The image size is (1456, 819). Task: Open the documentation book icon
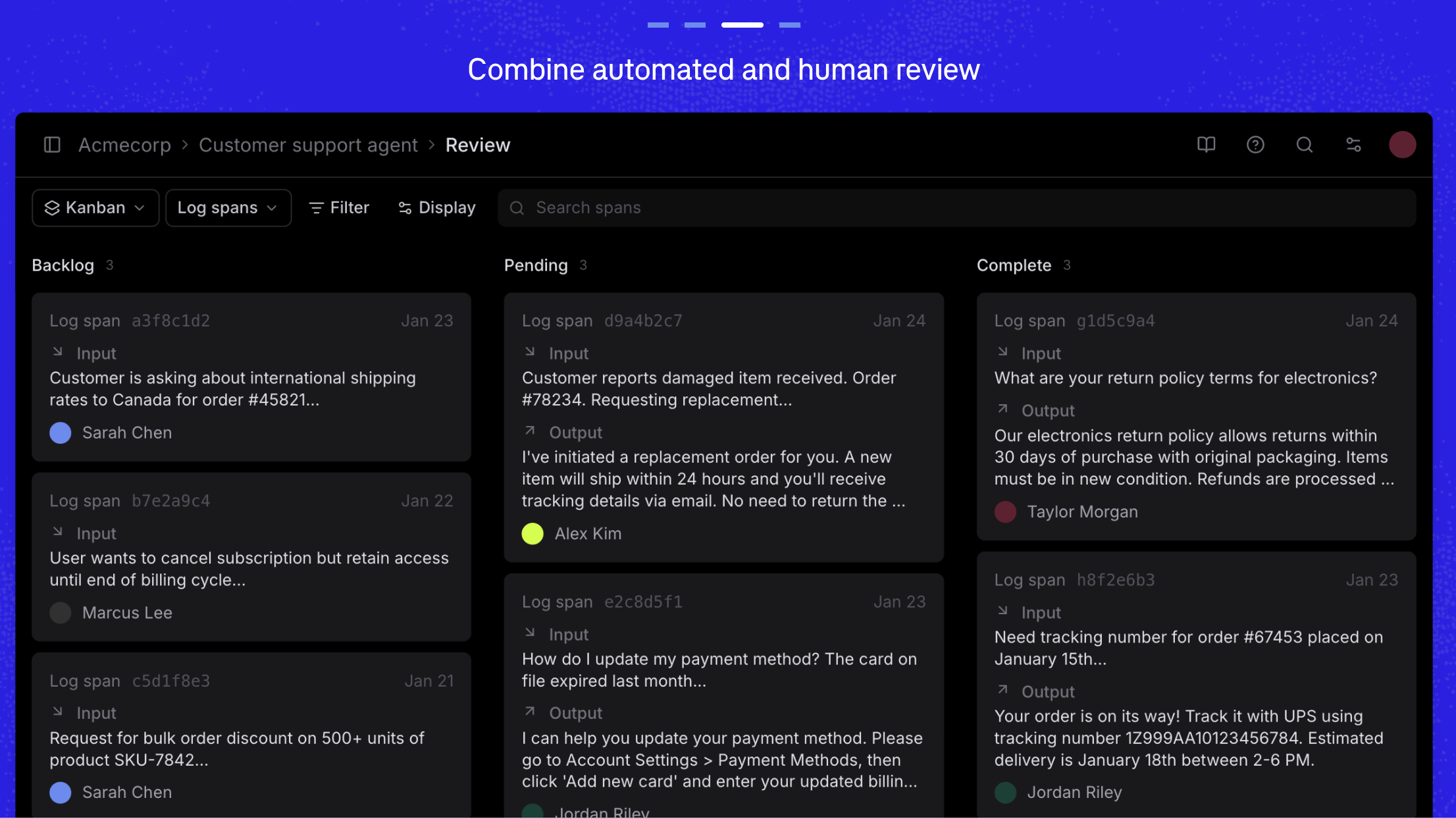[1207, 145]
